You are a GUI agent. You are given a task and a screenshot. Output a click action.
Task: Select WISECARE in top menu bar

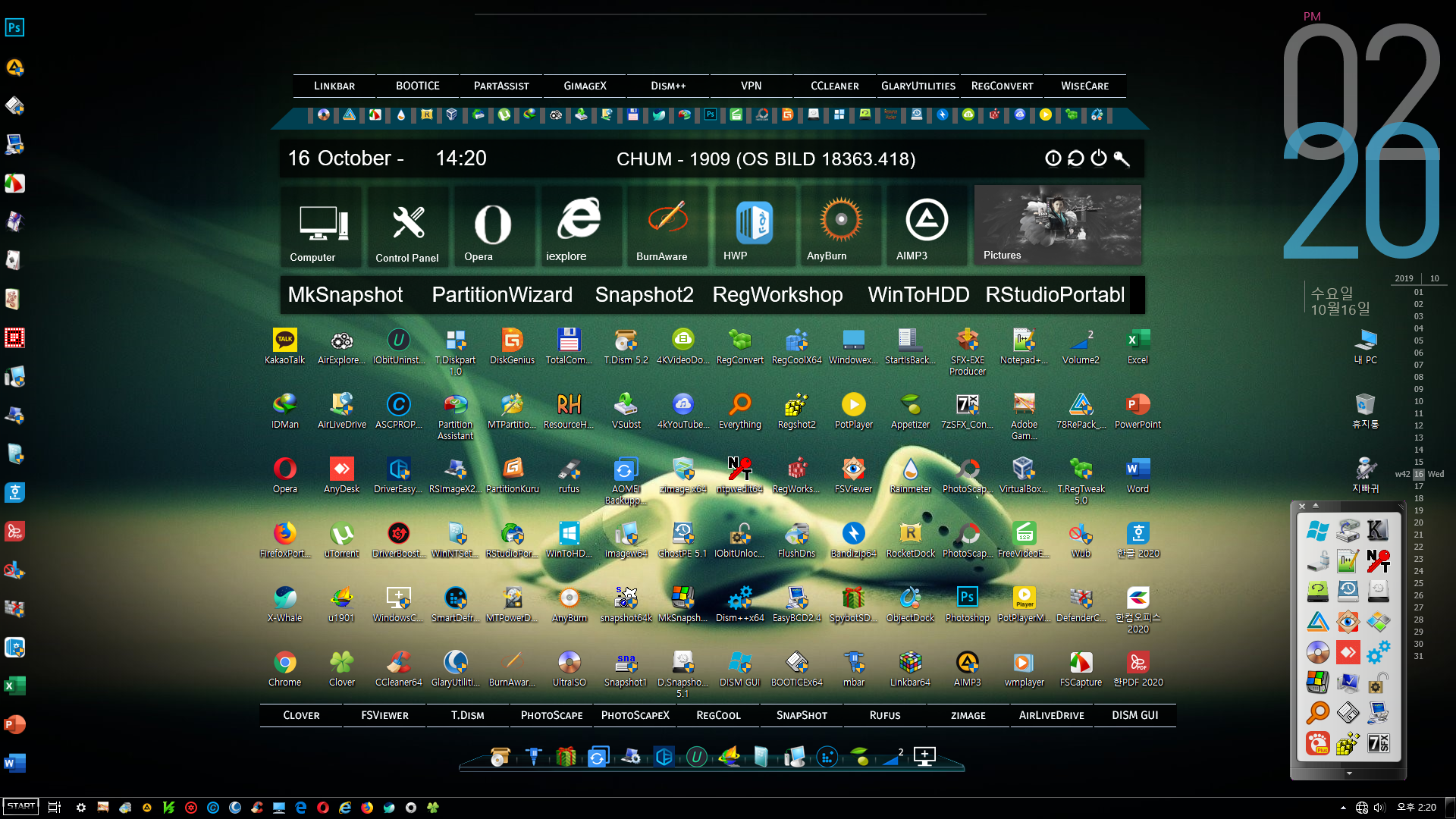[x=1085, y=86]
